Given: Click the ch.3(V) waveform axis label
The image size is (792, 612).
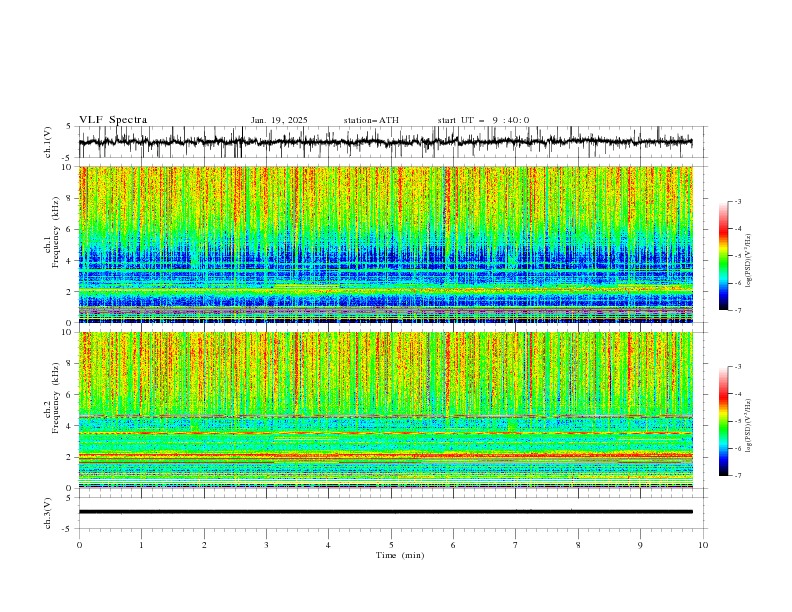Looking at the screenshot, I should [48, 513].
